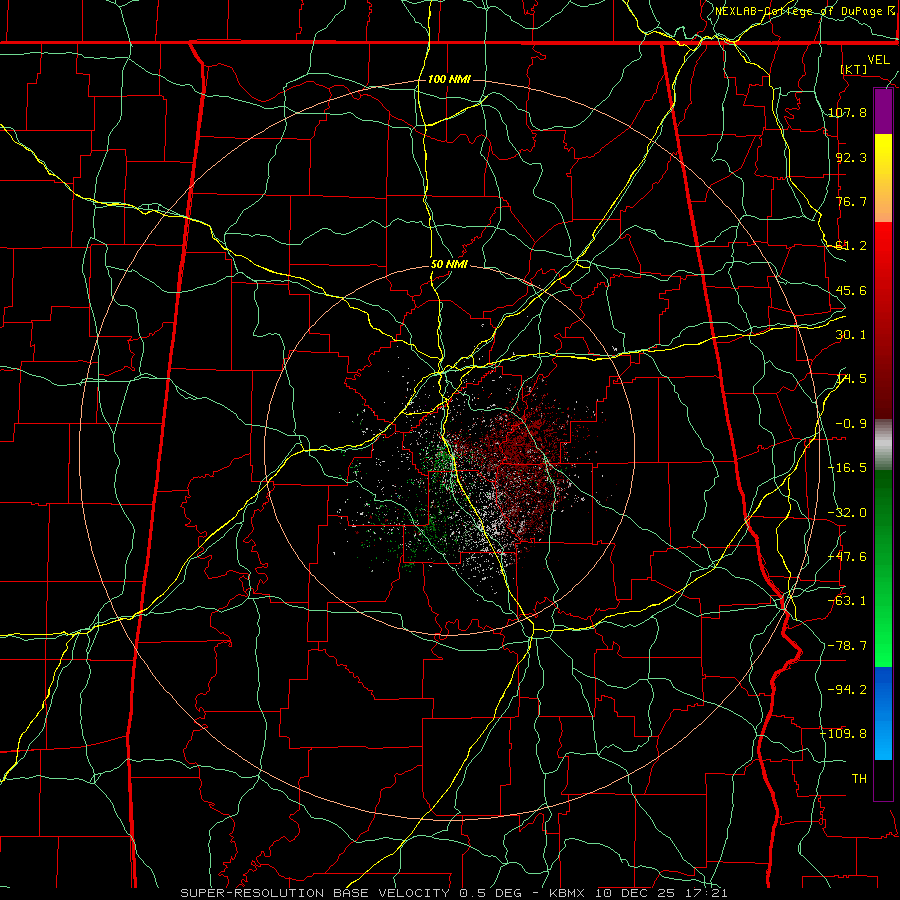The image size is (900, 900).
Task: Click the VEL legend title
Action: (878, 60)
